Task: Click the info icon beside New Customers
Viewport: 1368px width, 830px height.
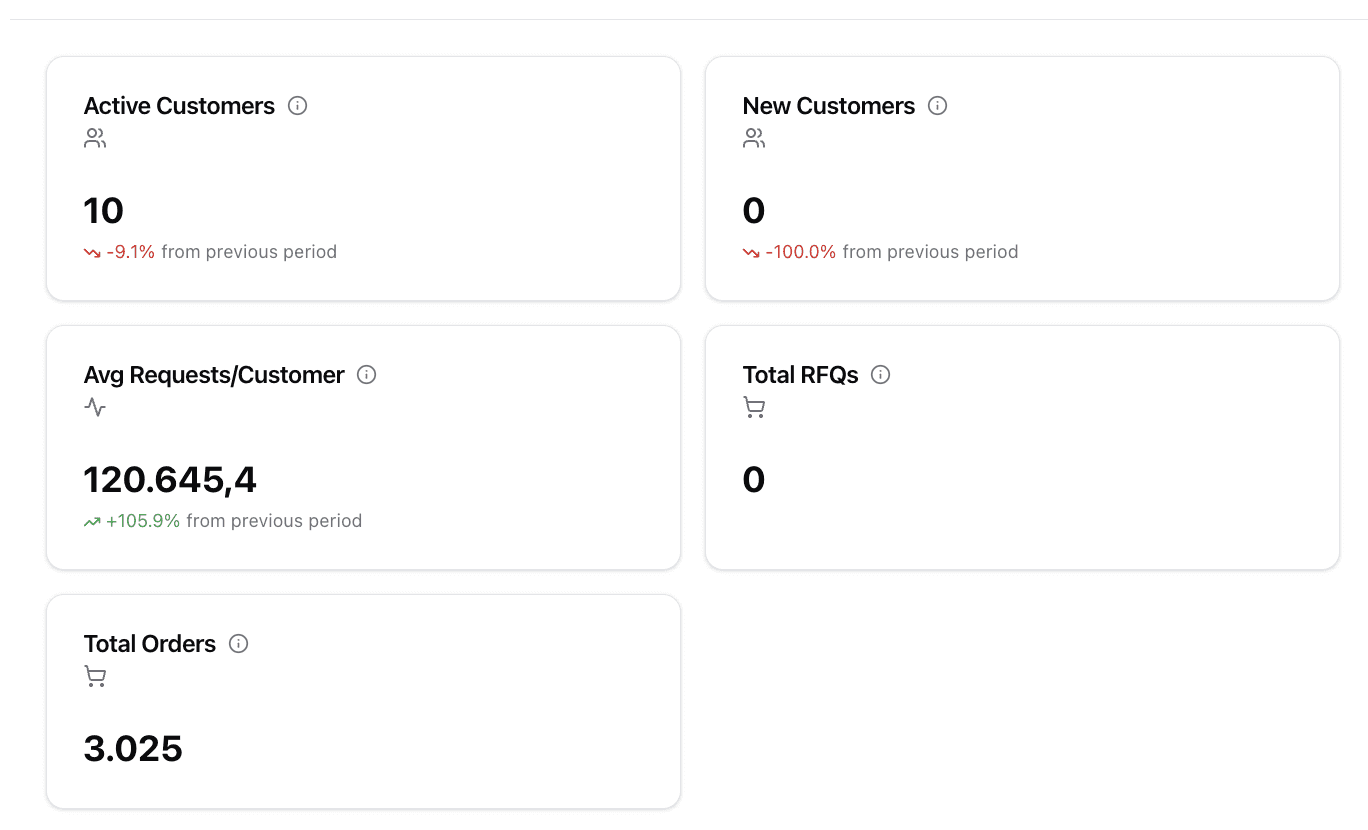Action: (937, 105)
